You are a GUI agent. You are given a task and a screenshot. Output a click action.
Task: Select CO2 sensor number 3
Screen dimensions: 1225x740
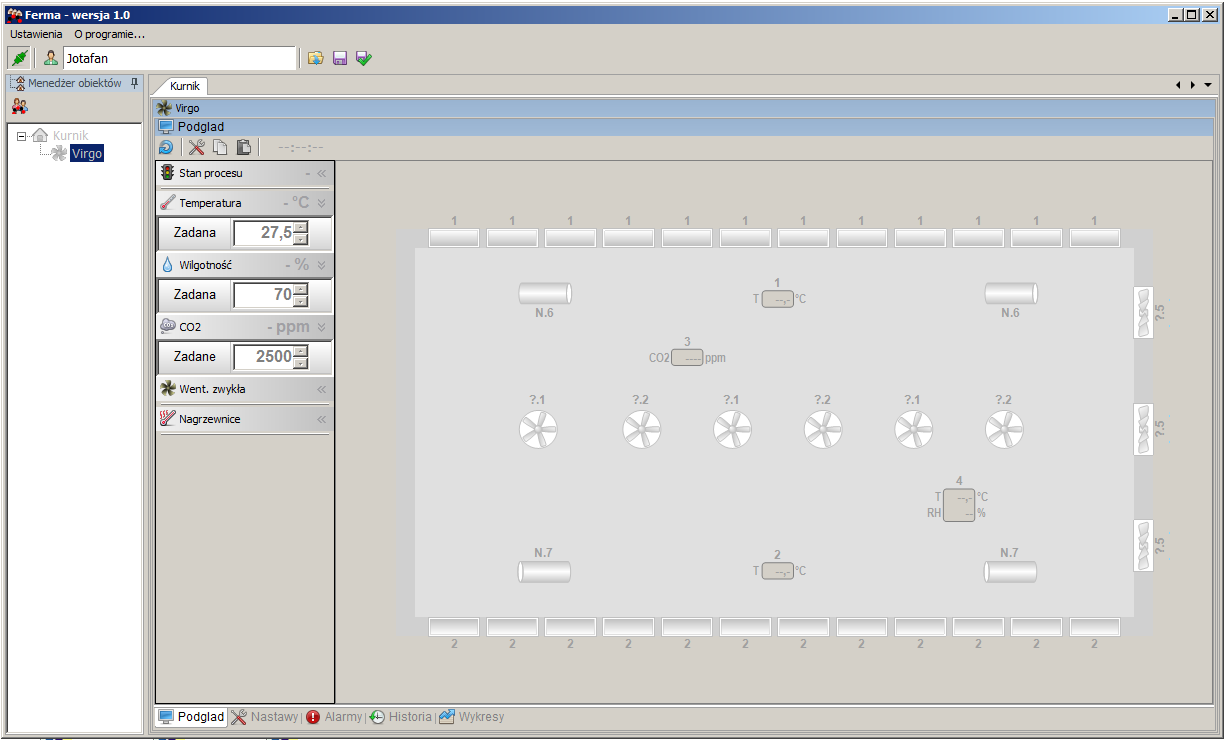click(x=687, y=357)
